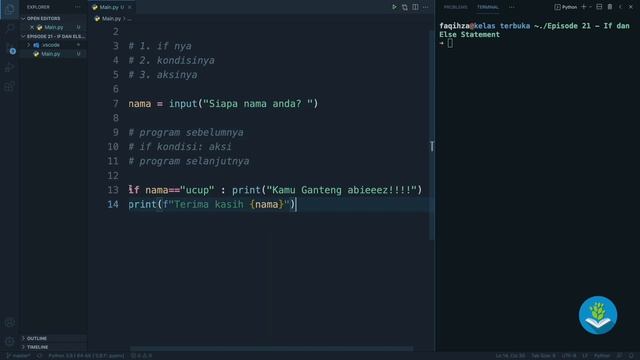Open the Accounts icon in activity bar
This screenshot has height=360, width=640.
10,322
